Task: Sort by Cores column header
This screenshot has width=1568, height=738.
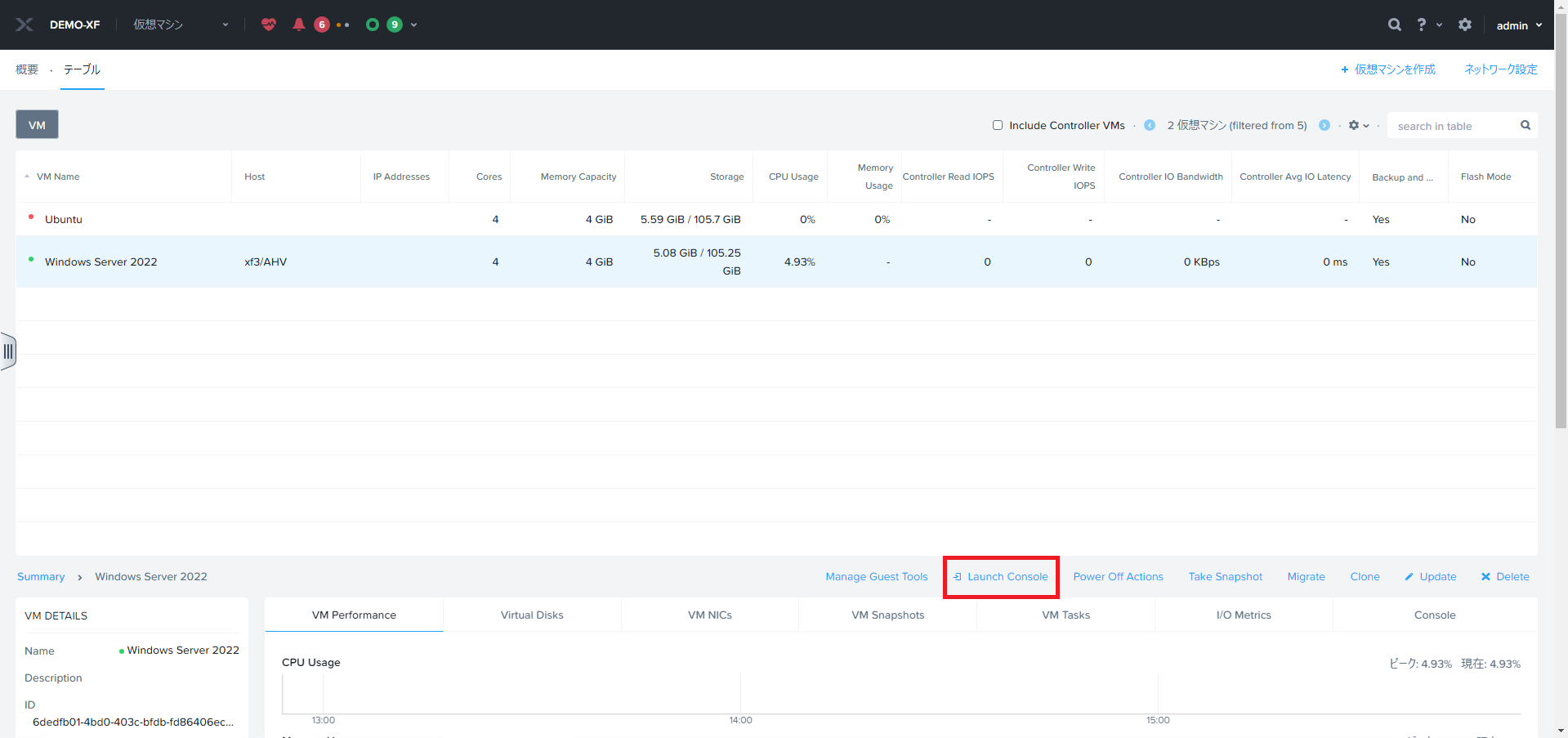Action: coord(489,177)
